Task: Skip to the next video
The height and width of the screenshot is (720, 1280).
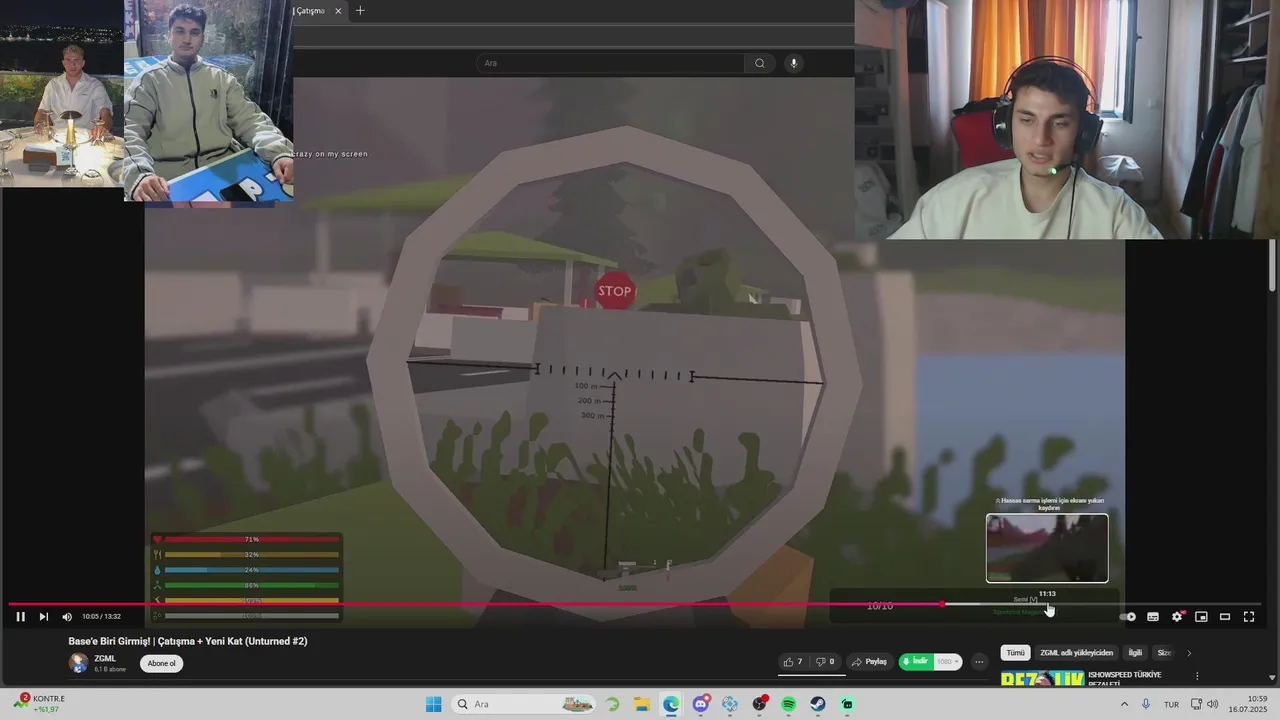Action: (43, 617)
